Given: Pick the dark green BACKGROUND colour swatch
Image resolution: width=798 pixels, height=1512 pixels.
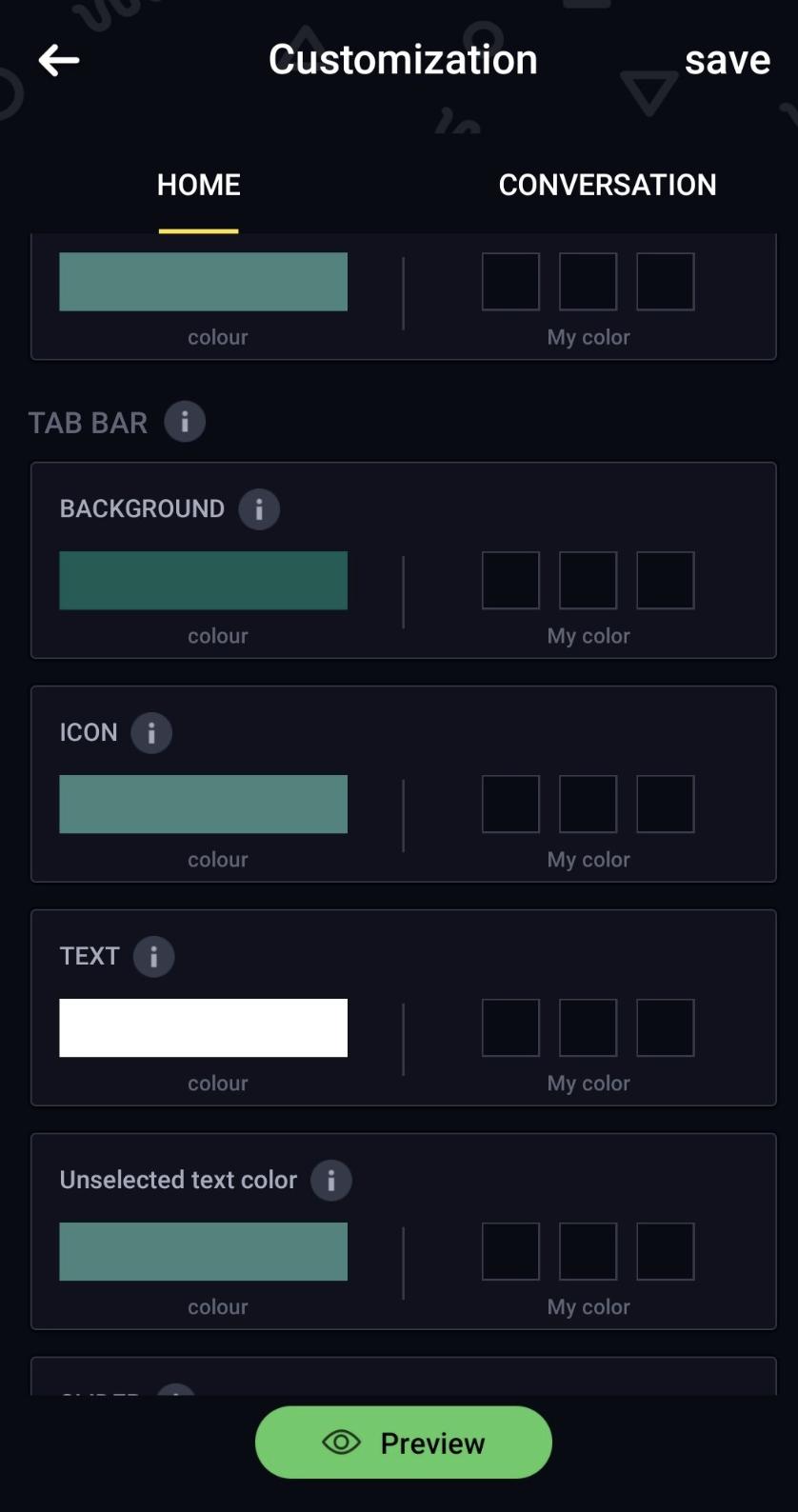Looking at the screenshot, I should (203, 580).
